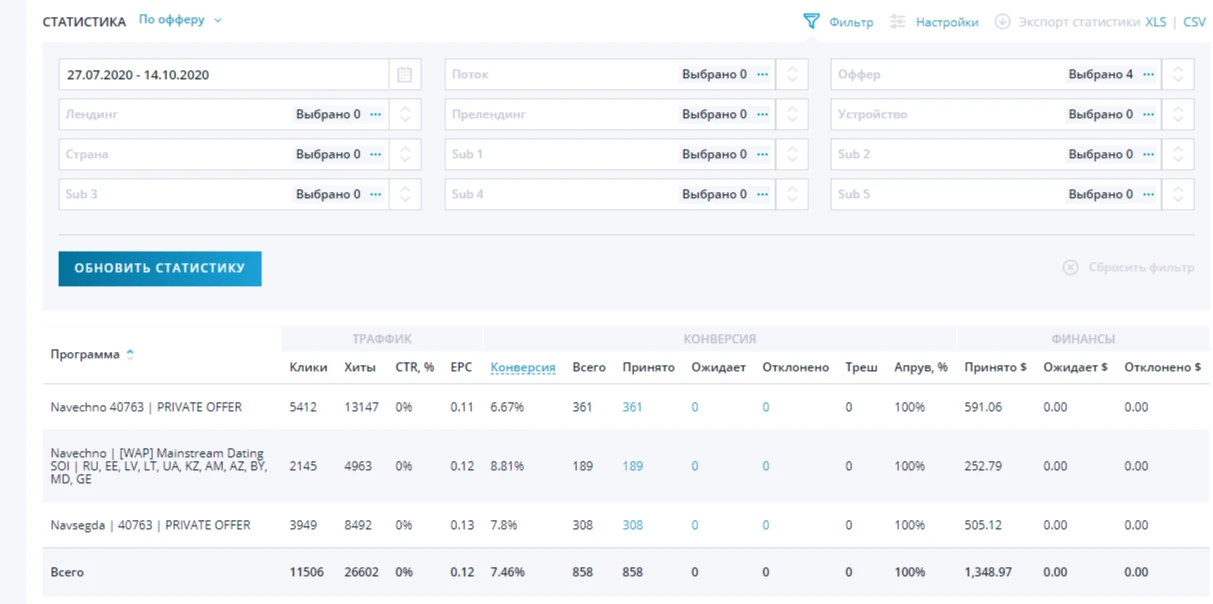The height and width of the screenshot is (604, 1213).
Task: Open the three-dots menu for Поток
Action: tap(763, 74)
